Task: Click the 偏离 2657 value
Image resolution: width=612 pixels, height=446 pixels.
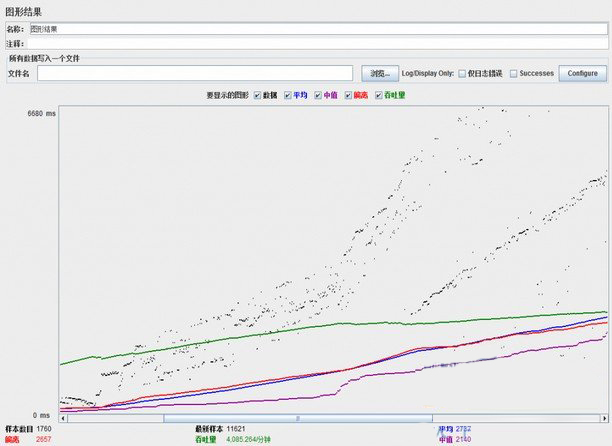Action: tap(43, 439)
